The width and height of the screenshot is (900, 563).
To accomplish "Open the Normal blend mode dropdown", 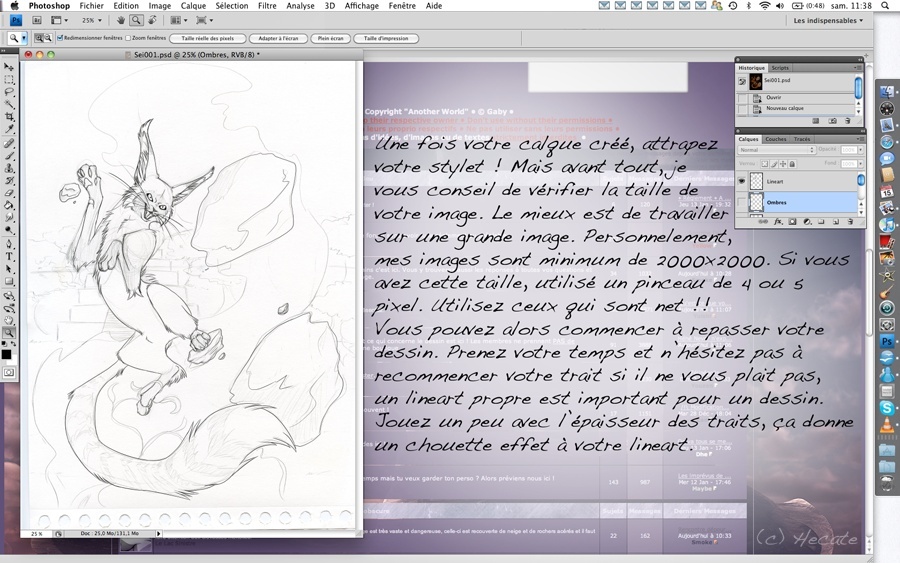I will (x=777, y=150).
